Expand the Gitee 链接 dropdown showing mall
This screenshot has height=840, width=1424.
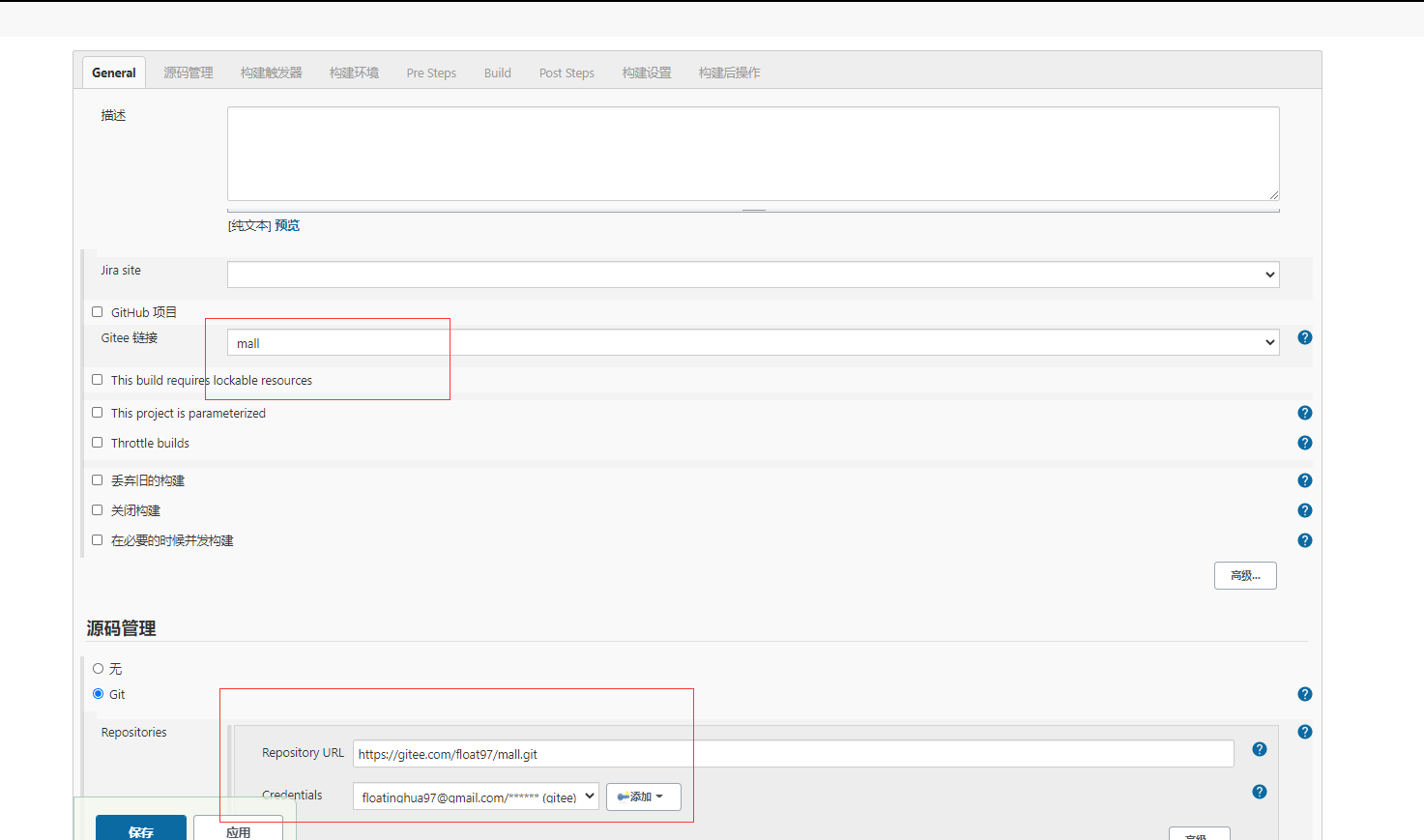[x=753, y=342]
